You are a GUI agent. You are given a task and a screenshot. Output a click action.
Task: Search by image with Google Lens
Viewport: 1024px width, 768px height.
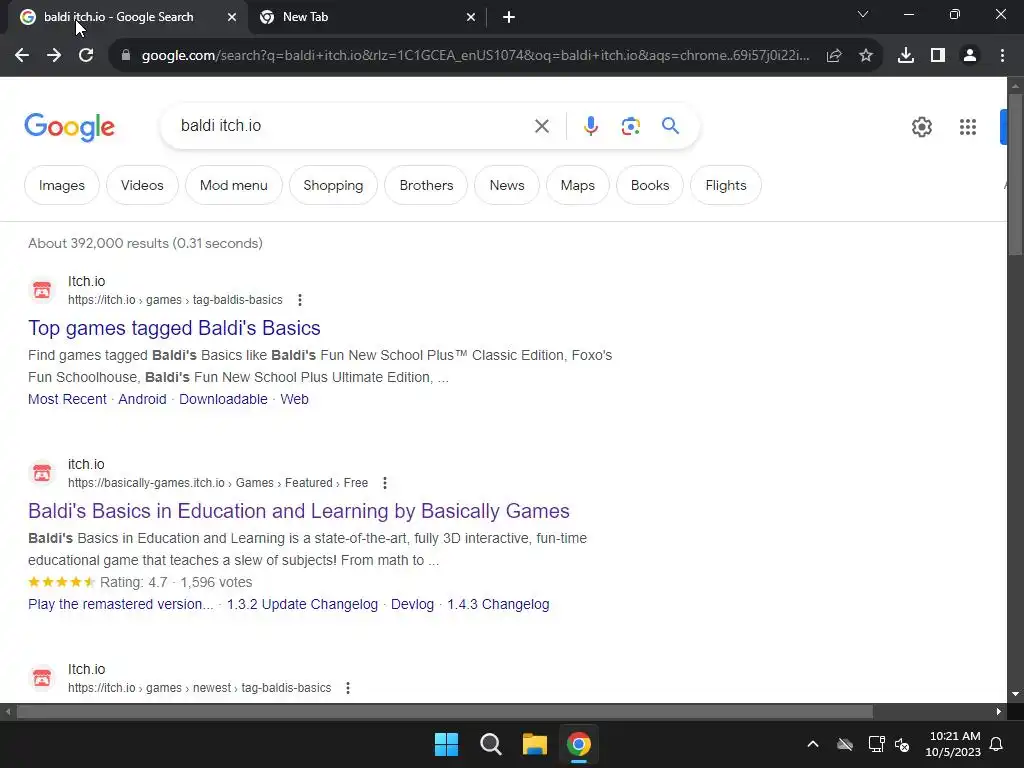pyautogui.click(x=630, y=126)
